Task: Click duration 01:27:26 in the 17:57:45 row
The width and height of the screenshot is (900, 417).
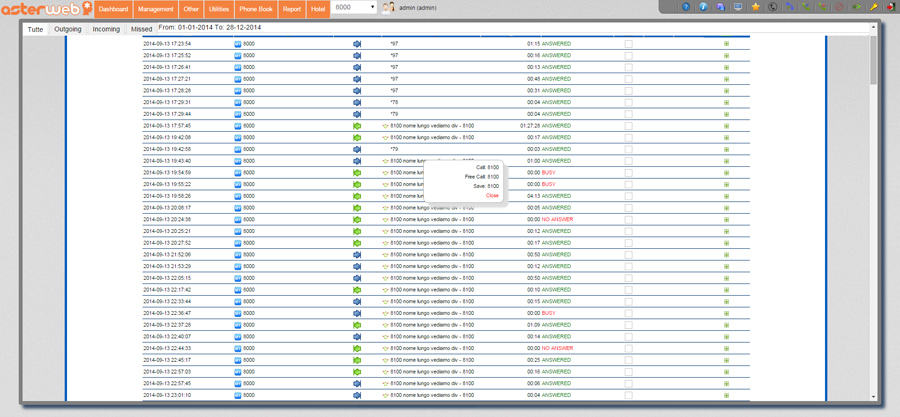Action: (x=530, y=126)
